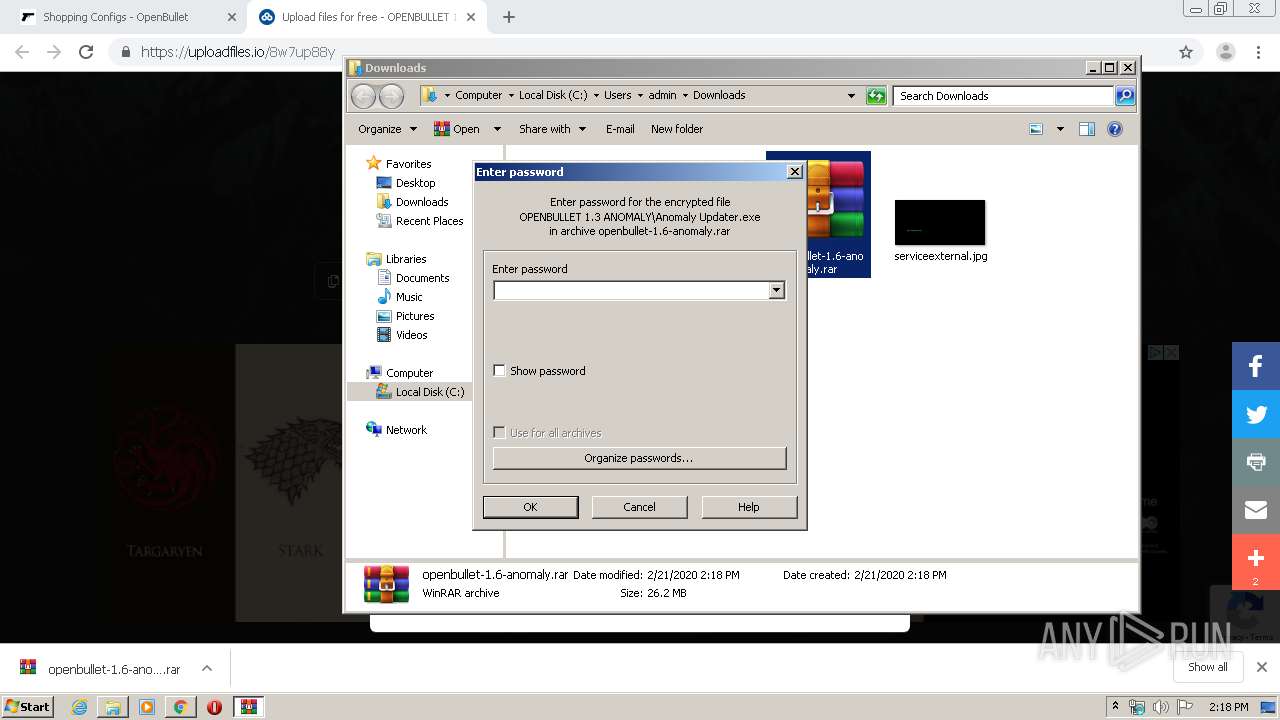Open Internet Explorer from the taskbar
This screenshot has width=1280, height=720.
tap(79, 707)
